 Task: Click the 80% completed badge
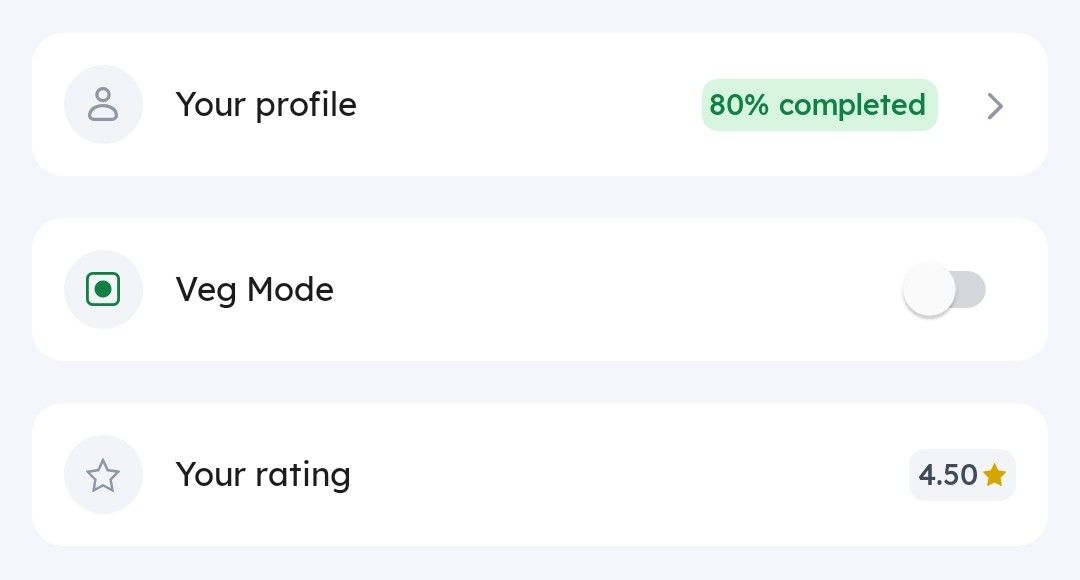tap(819, 105)
